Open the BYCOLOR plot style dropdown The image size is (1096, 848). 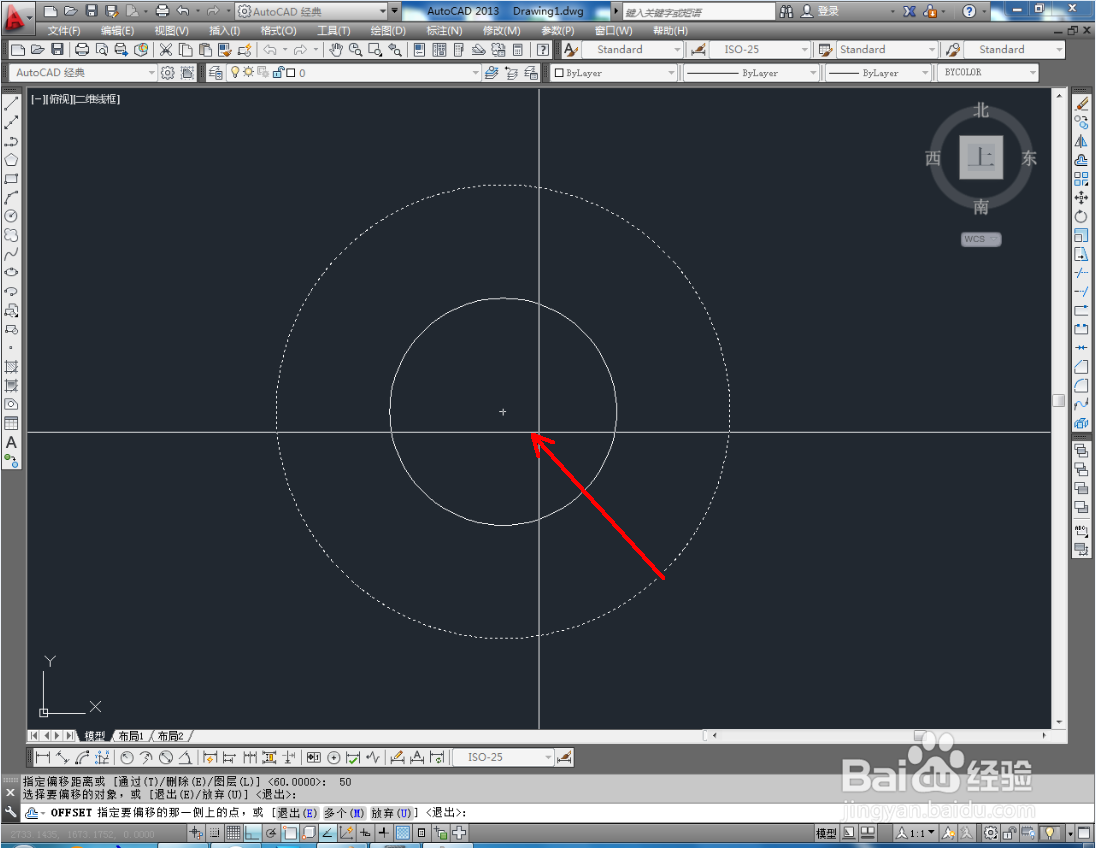coord(988,73)
